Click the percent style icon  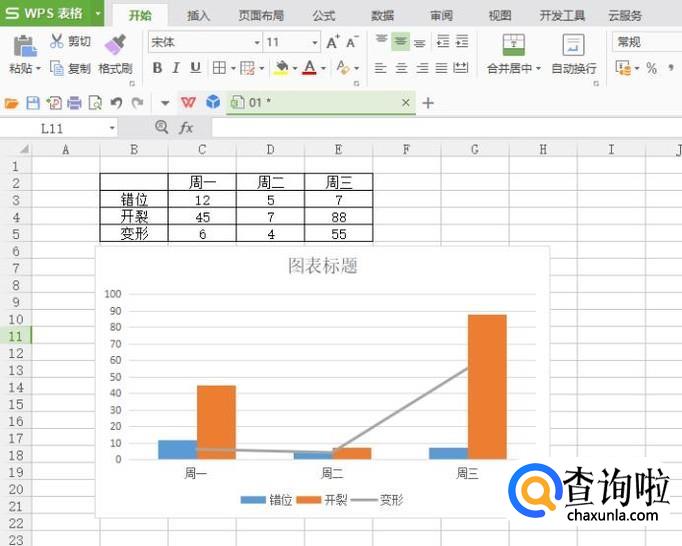[x=651, y=68]
